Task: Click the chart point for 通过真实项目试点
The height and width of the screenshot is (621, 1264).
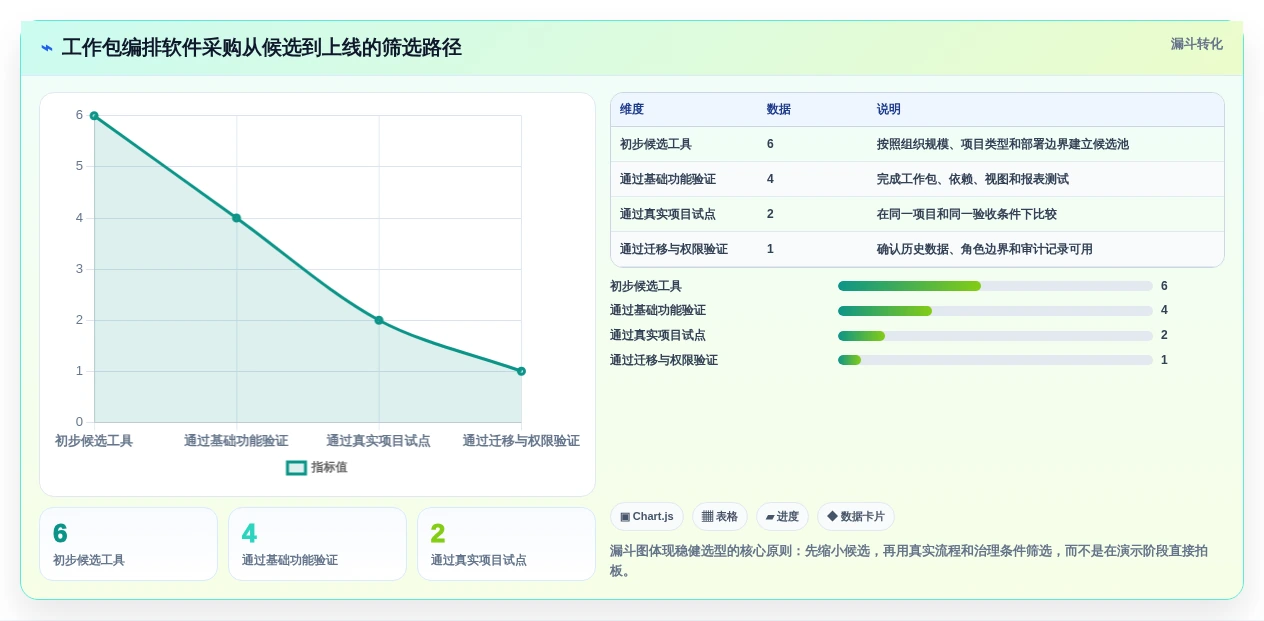Action: (379, 320)
